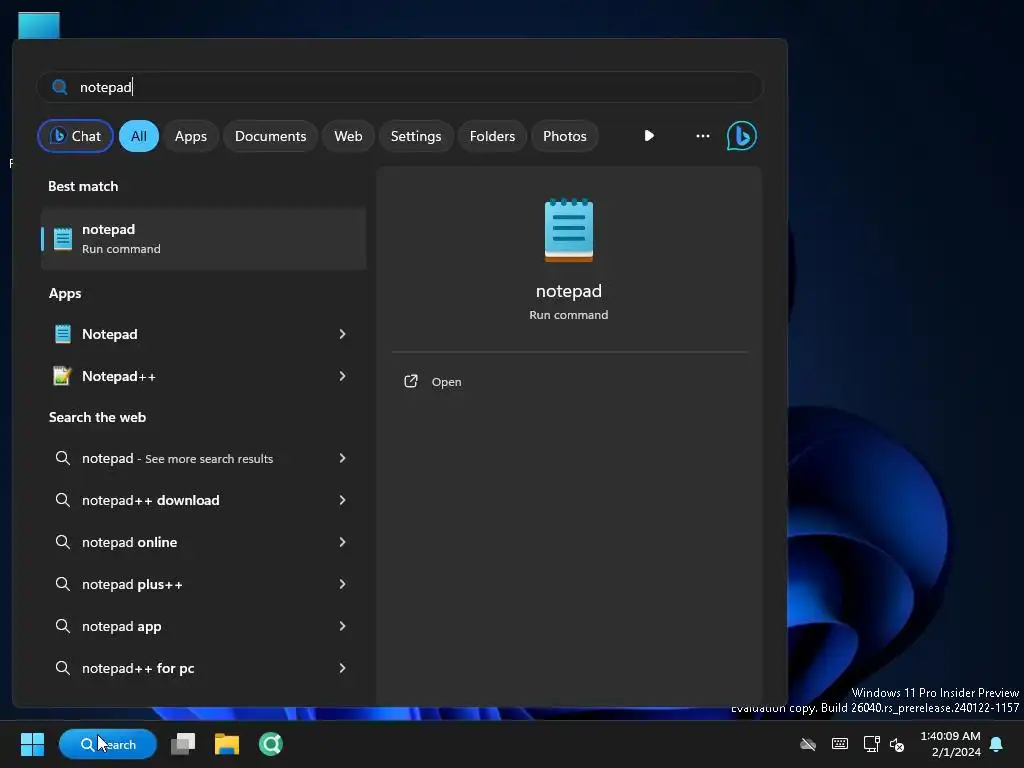1024x768 pixels.
Task: Open Bing Chat icon at top right
Action: [741, 136]
